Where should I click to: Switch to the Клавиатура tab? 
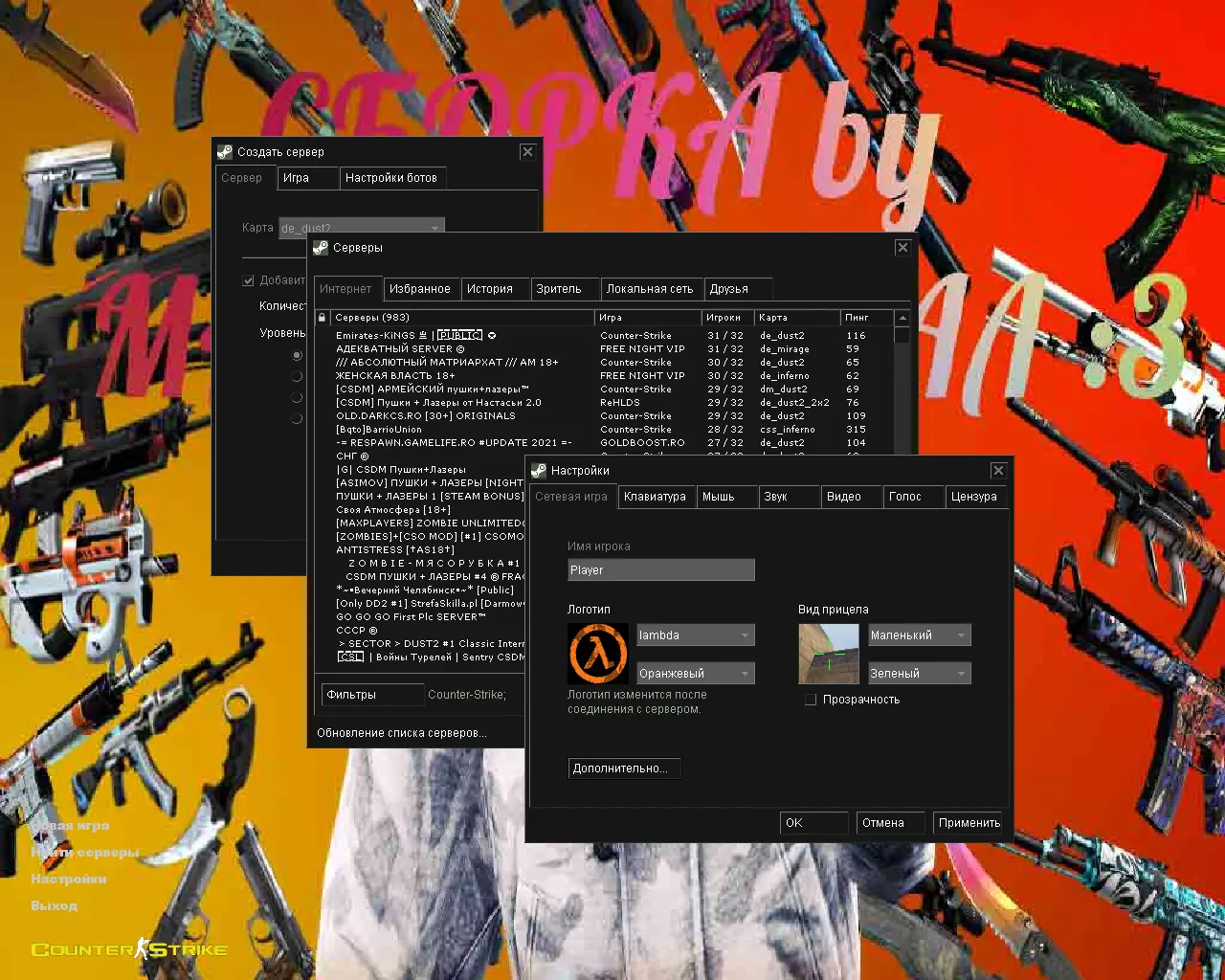[x=656, y=497]
